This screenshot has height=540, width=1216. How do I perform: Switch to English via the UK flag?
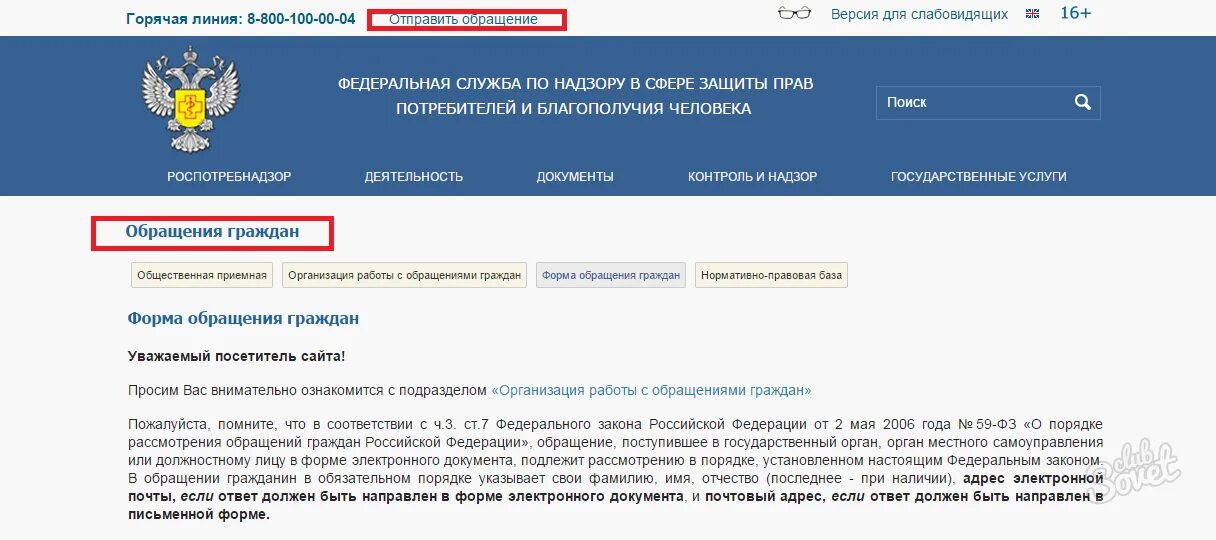click(x=1032, y=14)
